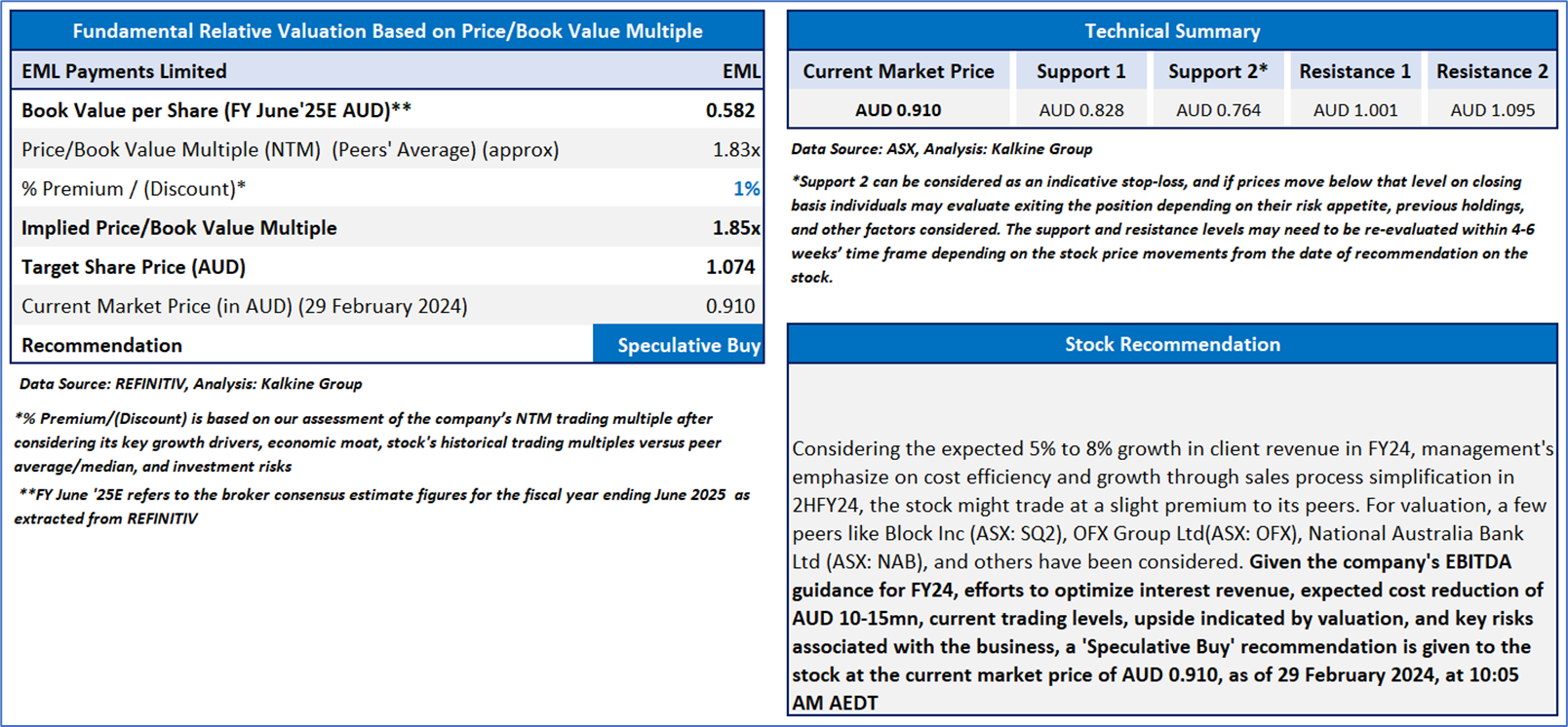Select the Current Market Price 0.910 cell

click(x=729, y=306)
